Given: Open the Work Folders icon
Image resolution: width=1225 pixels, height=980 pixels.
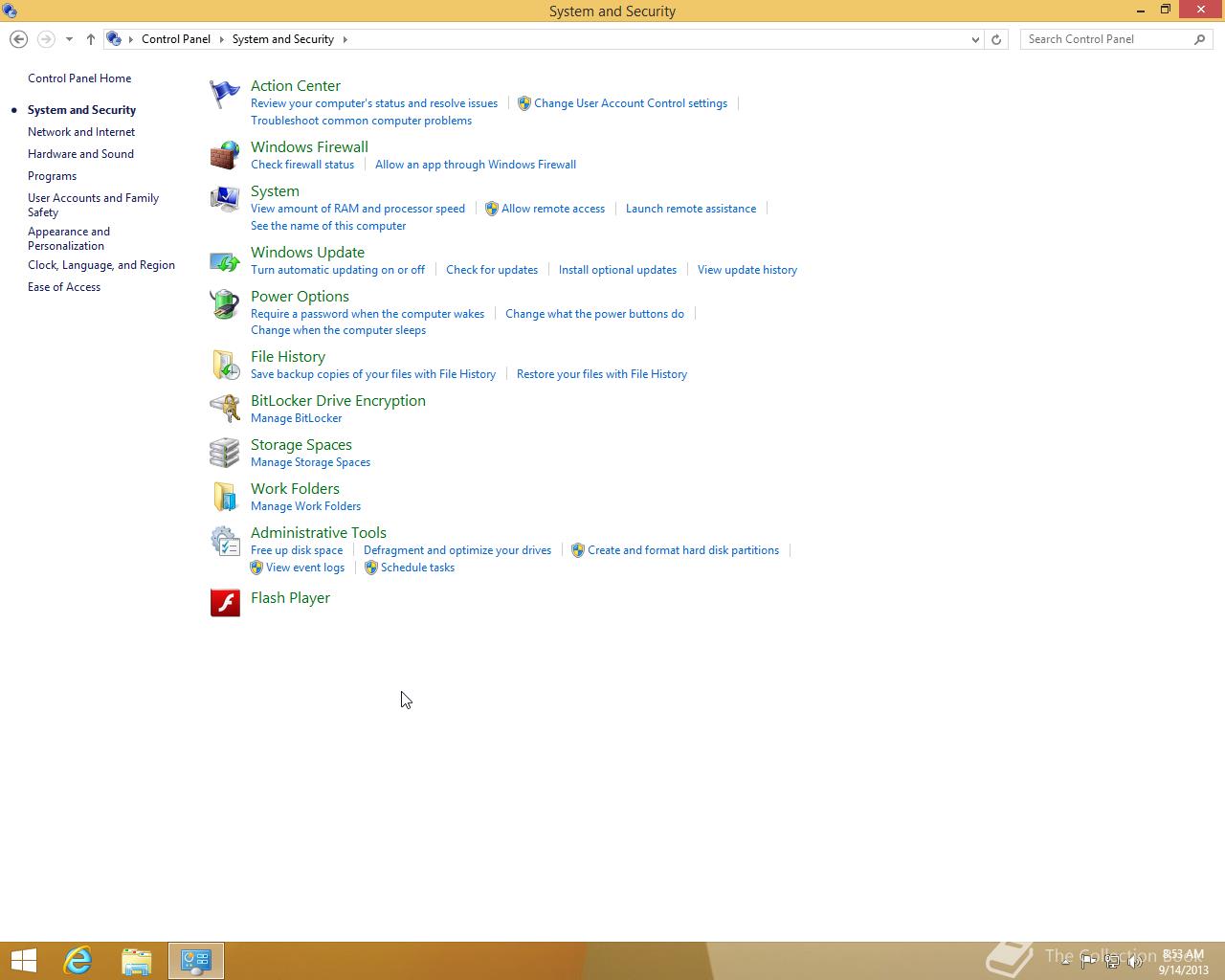Looking at the screenshot, I should point(225,497).
